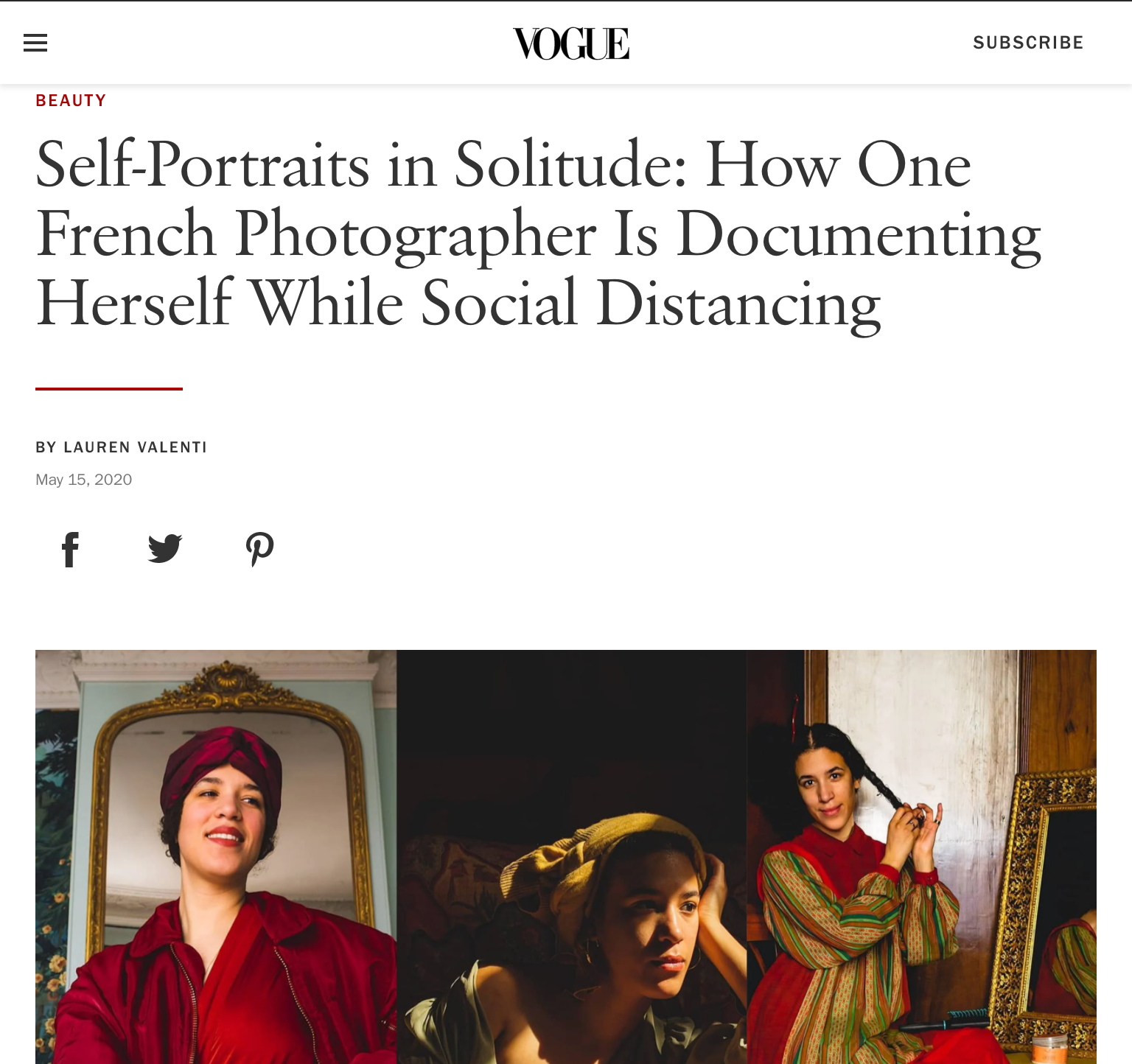Screen dimensions: 1132x1064
Task: Click the May 15, 2020 date
Action: [x=84, y=480]
